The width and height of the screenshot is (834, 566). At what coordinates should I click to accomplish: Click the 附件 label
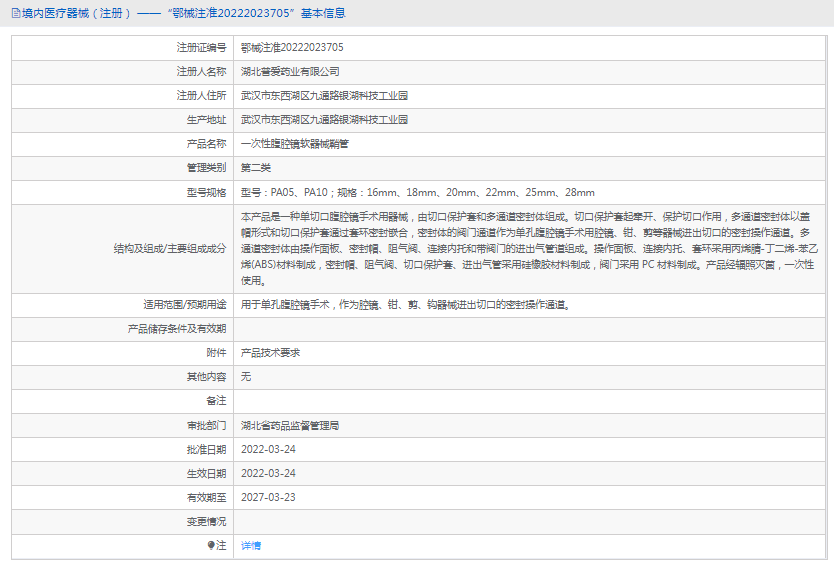coord(216,353)
